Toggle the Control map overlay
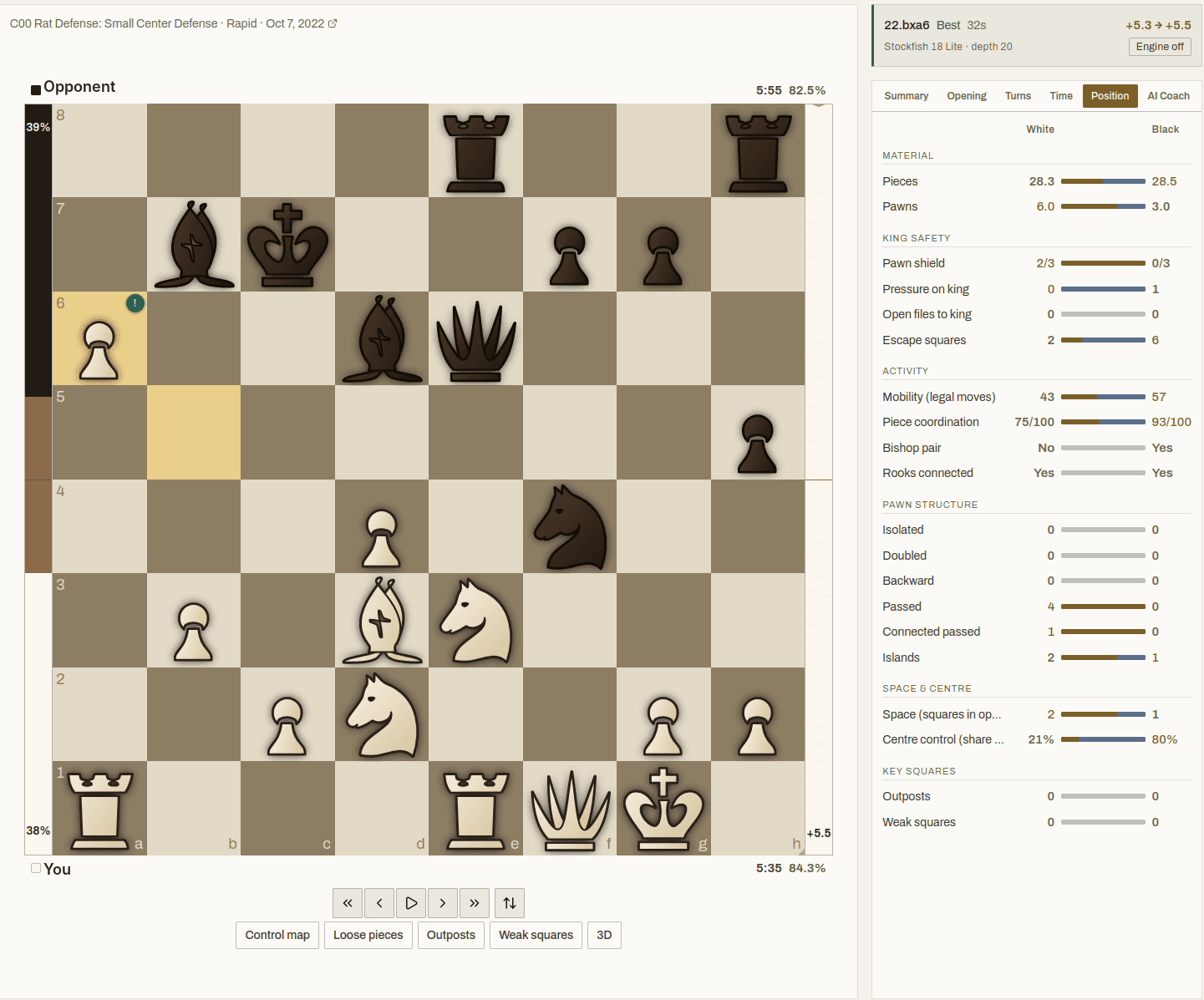 tap(277, 935)
